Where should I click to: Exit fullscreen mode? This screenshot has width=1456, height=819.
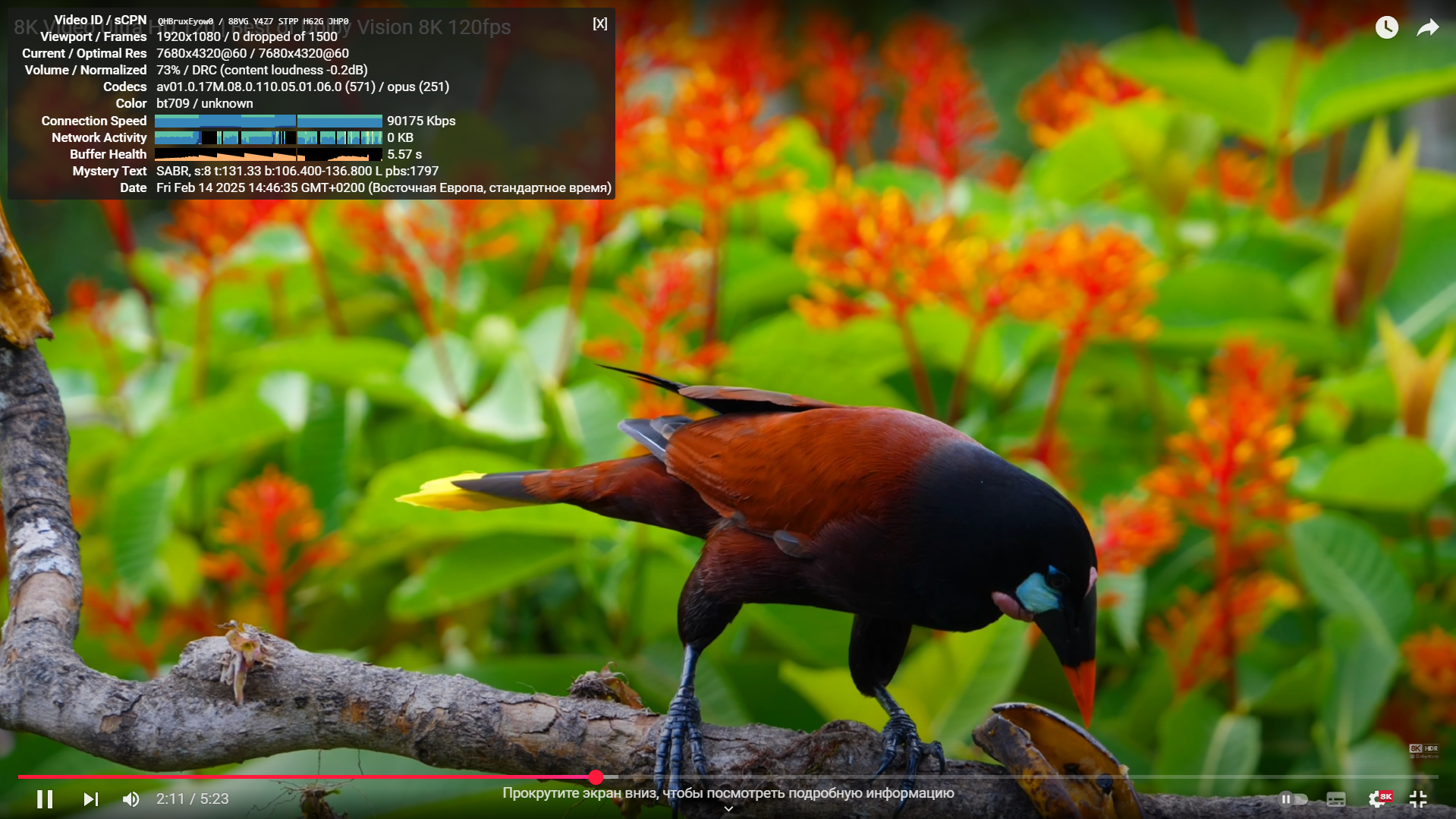[x=1418, y=799]
